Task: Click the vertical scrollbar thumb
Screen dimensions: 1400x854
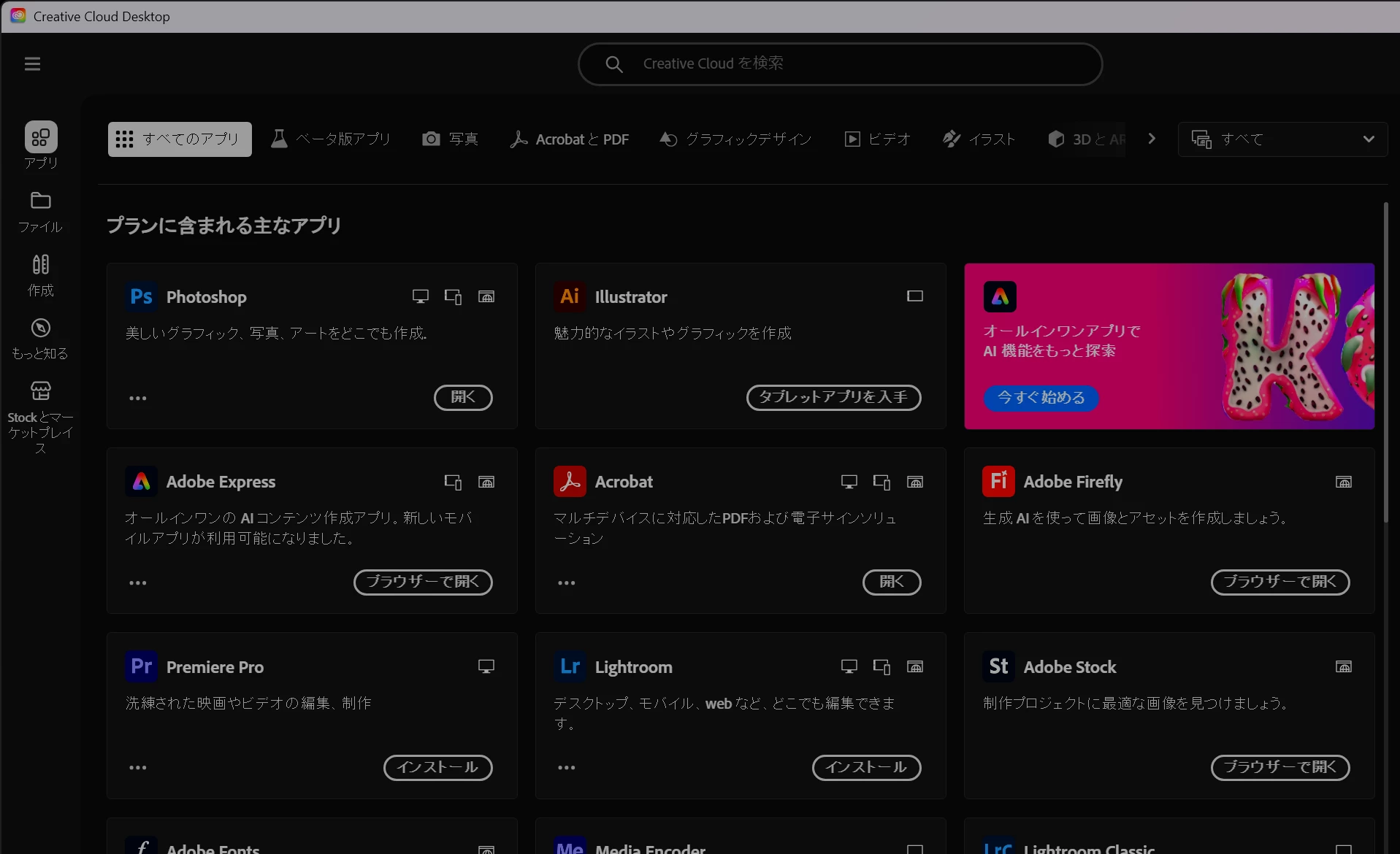Action: (1385, 363)
